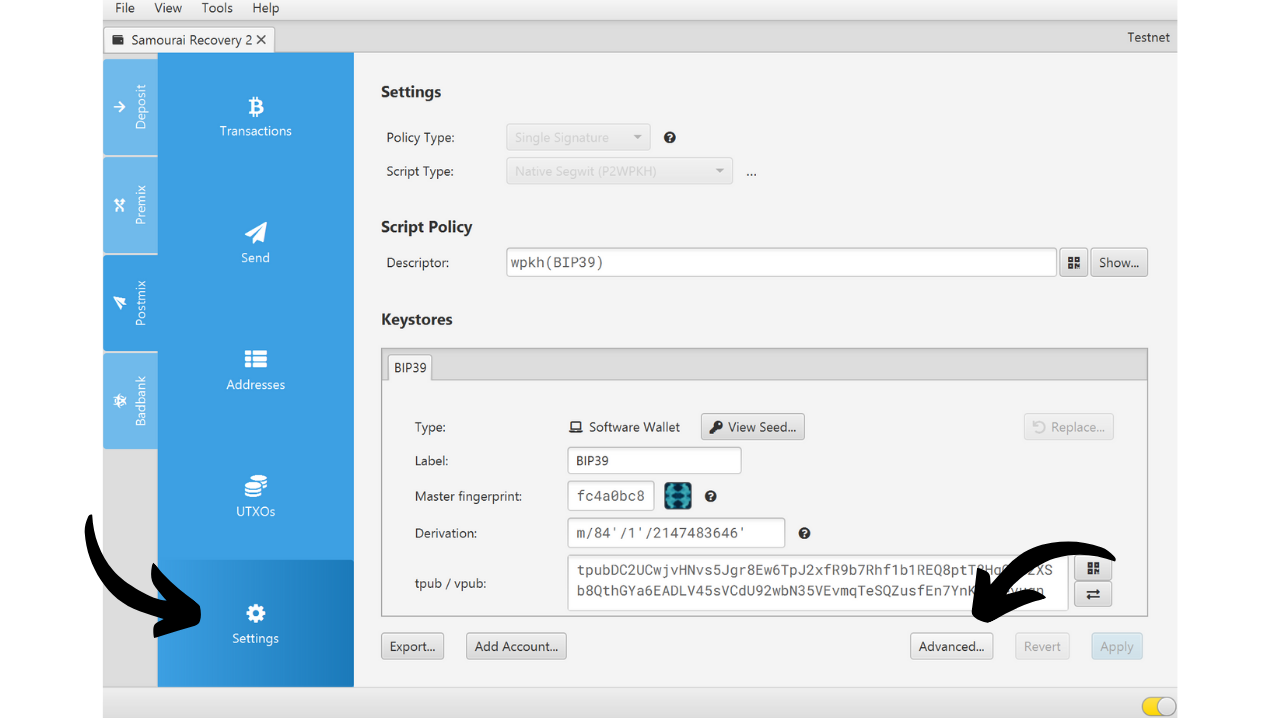Click the tpub / vpub key text area

[x=818, y=581]
